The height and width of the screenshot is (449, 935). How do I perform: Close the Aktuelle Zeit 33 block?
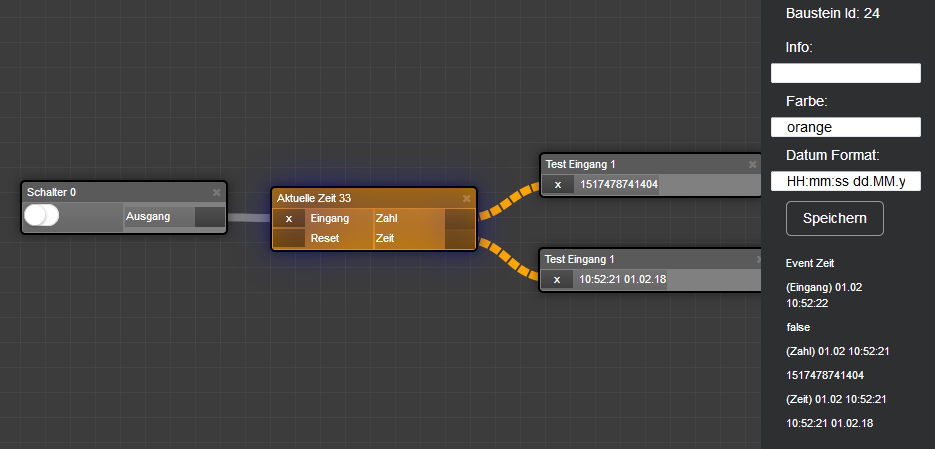click(466, 198)
